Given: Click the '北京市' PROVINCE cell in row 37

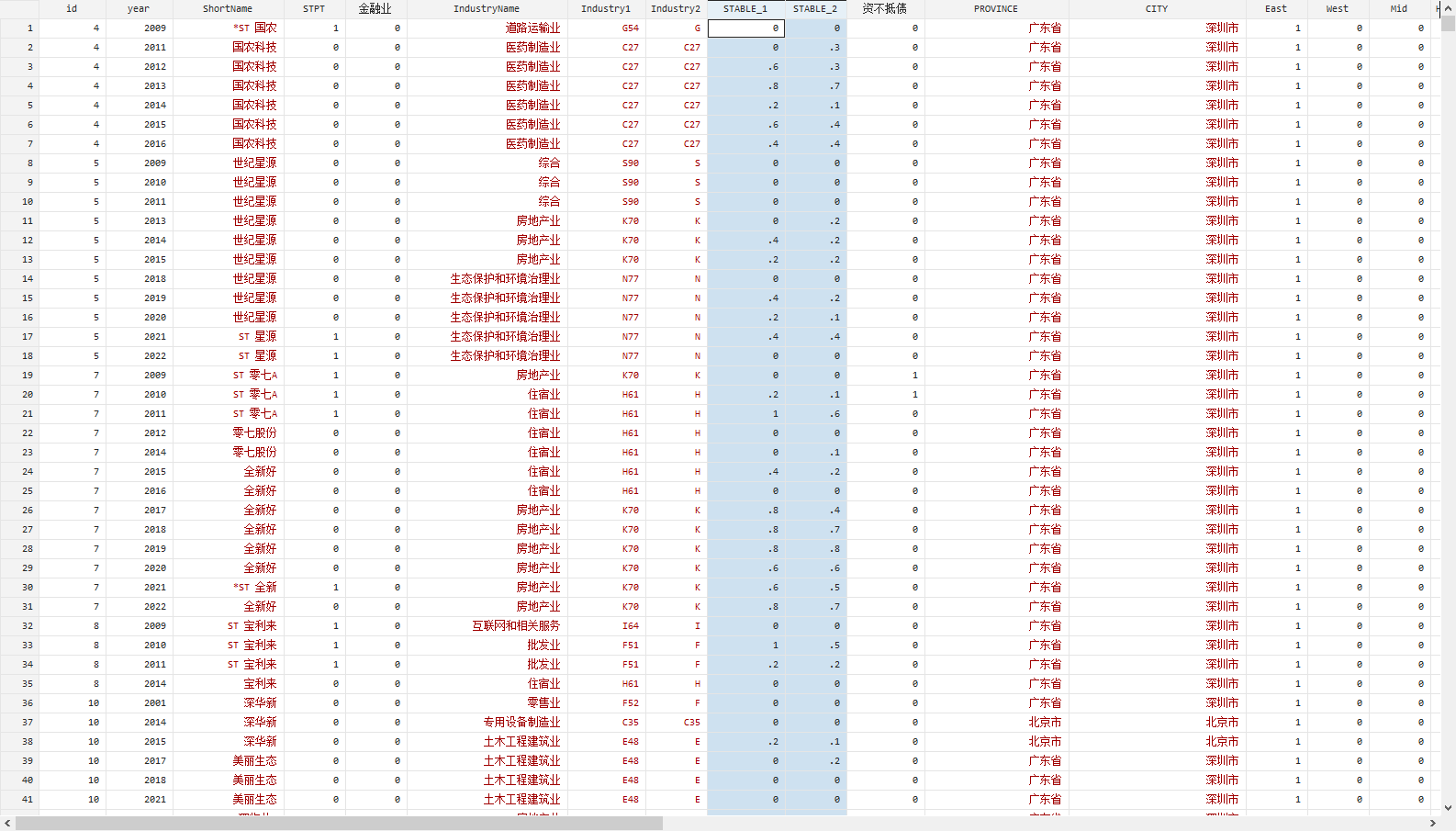Looking at the screenshot, I should coord(996,723).
